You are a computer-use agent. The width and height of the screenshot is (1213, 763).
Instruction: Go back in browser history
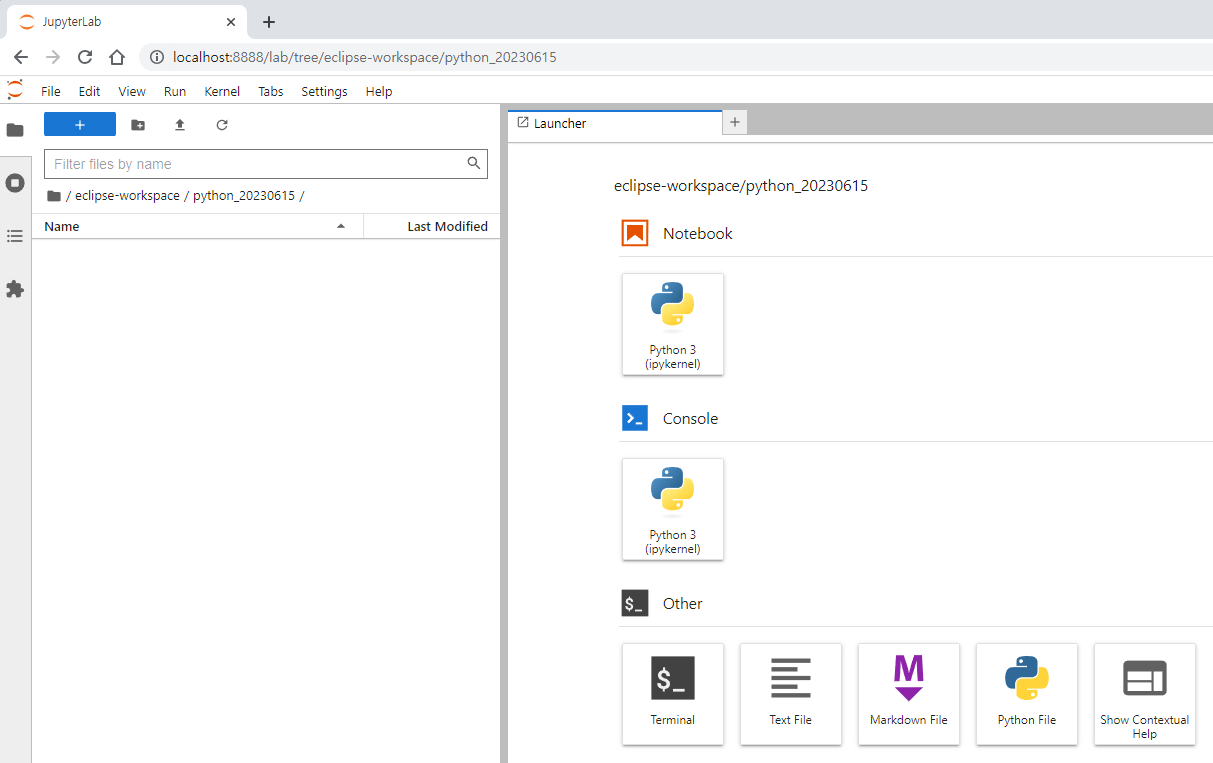(x=21, y=57)
